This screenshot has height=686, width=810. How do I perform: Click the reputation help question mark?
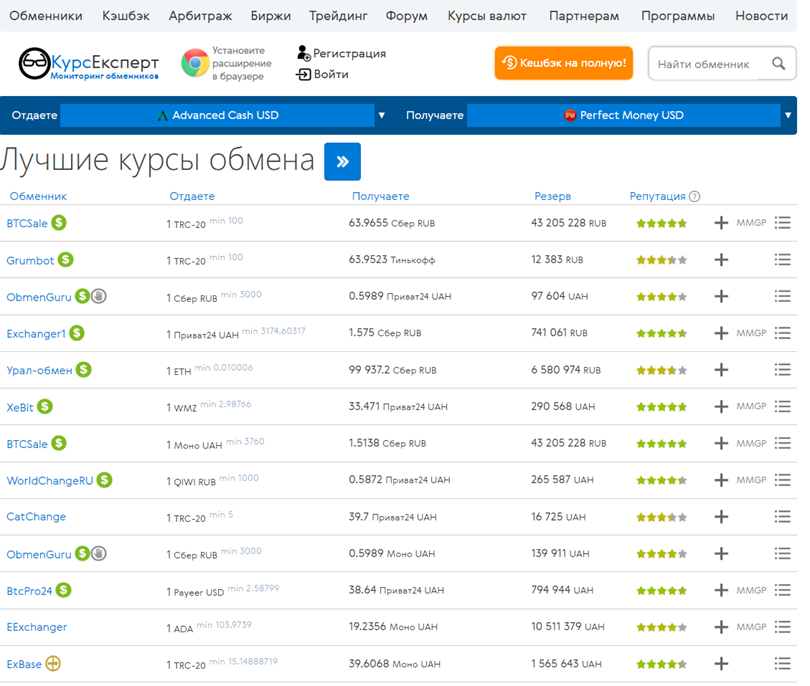pos(695,196)
